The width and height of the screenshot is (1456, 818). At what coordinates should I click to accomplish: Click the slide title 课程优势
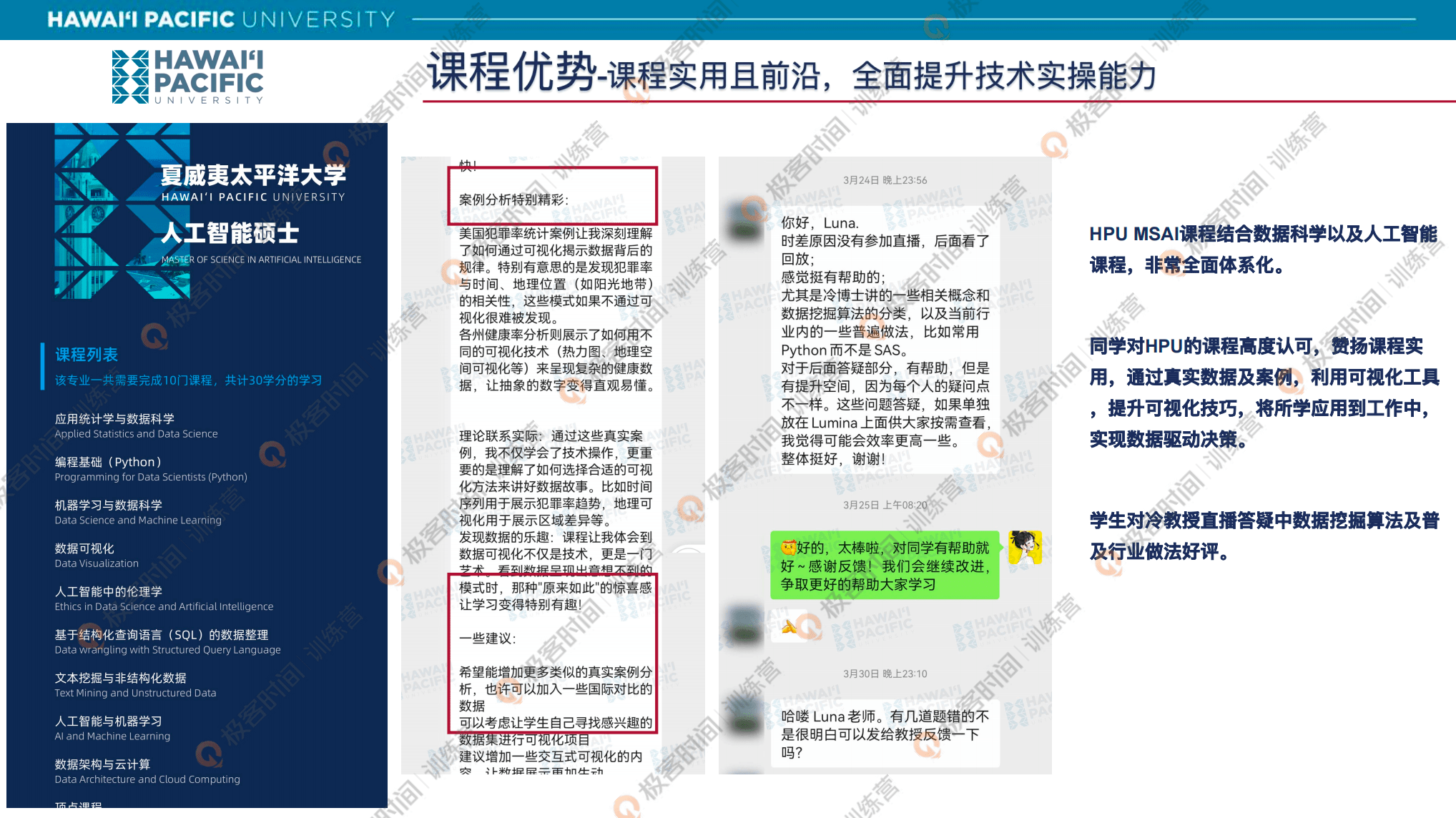[x=512, y=73]
